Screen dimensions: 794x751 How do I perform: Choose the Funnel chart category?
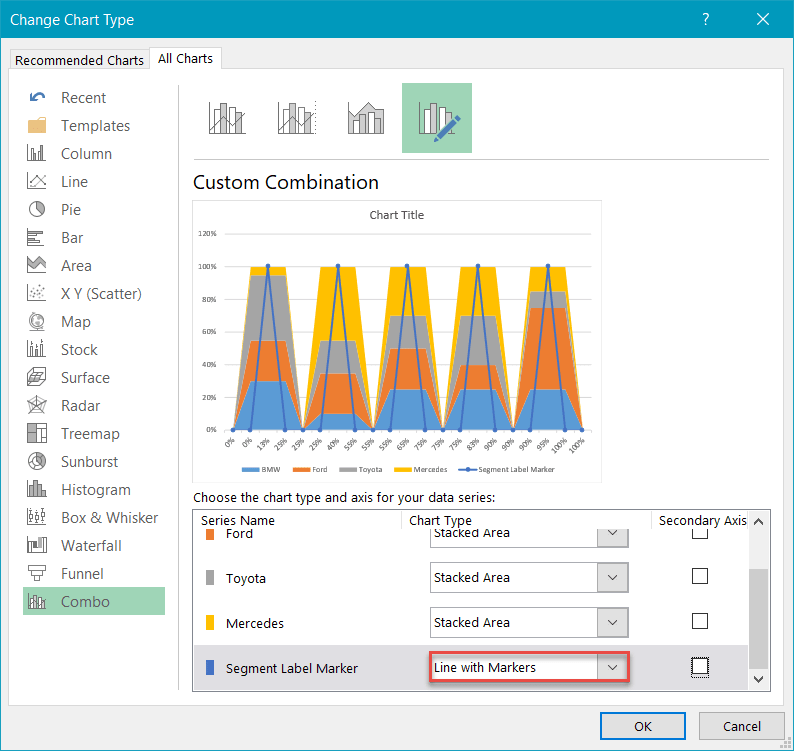[x=82, y=574]
